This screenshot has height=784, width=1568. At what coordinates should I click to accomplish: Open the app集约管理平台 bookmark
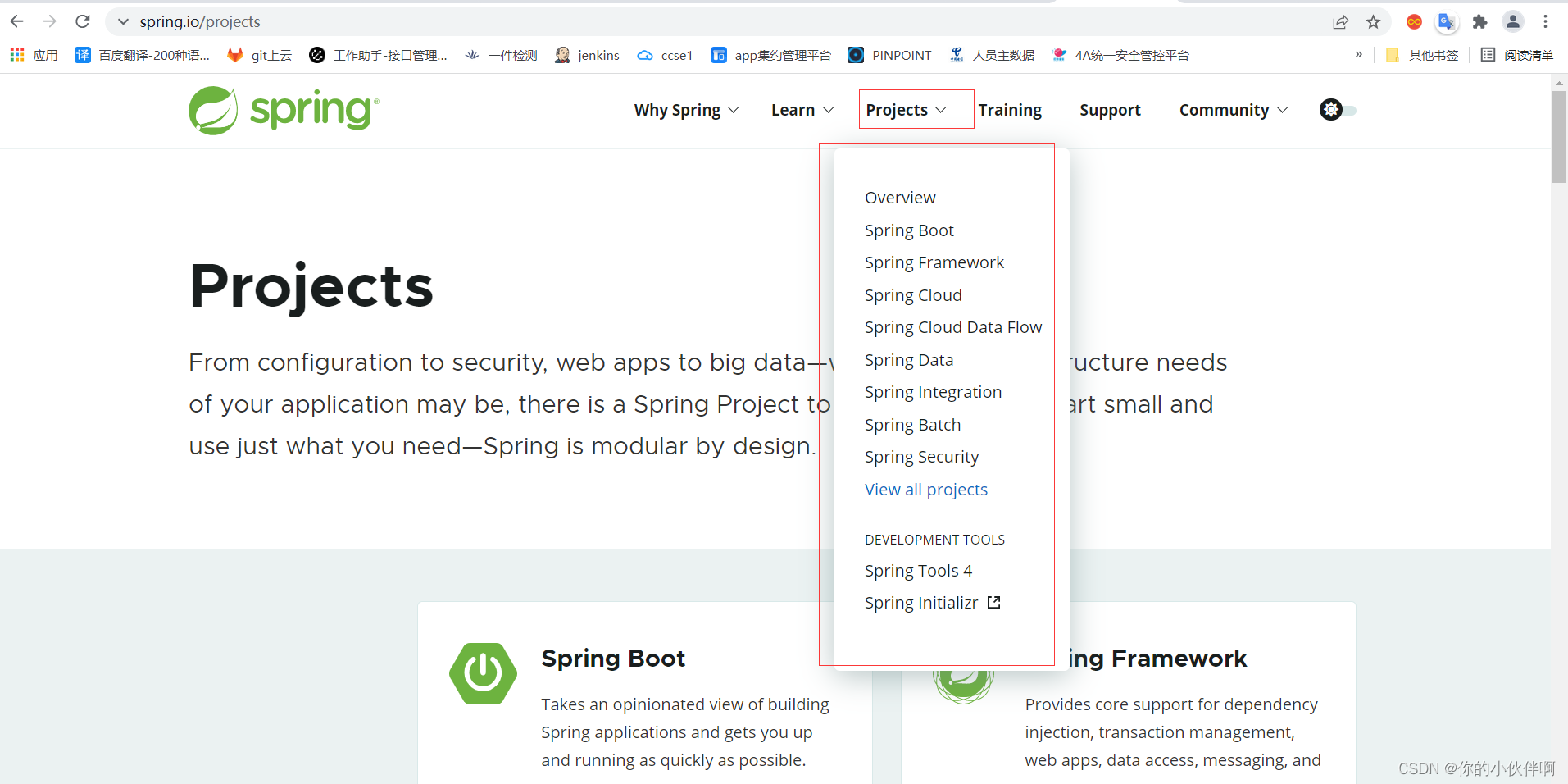point(770,55)
